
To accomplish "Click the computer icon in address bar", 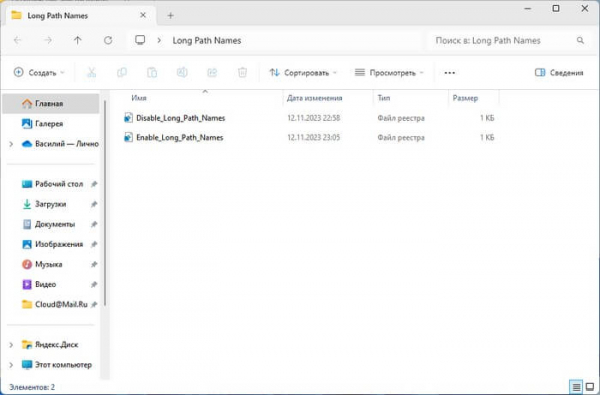I will tap(140, 40).
